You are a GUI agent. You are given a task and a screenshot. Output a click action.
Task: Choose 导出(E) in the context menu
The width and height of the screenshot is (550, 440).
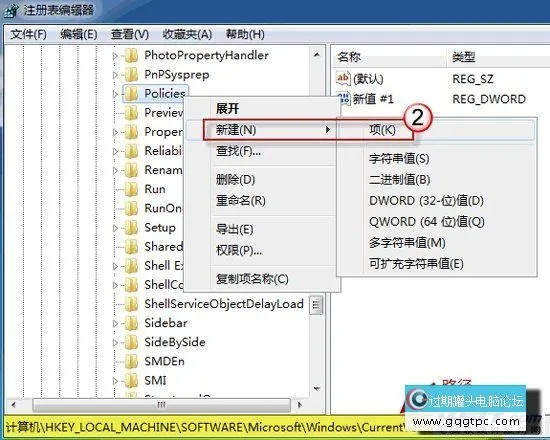(261, 229)
